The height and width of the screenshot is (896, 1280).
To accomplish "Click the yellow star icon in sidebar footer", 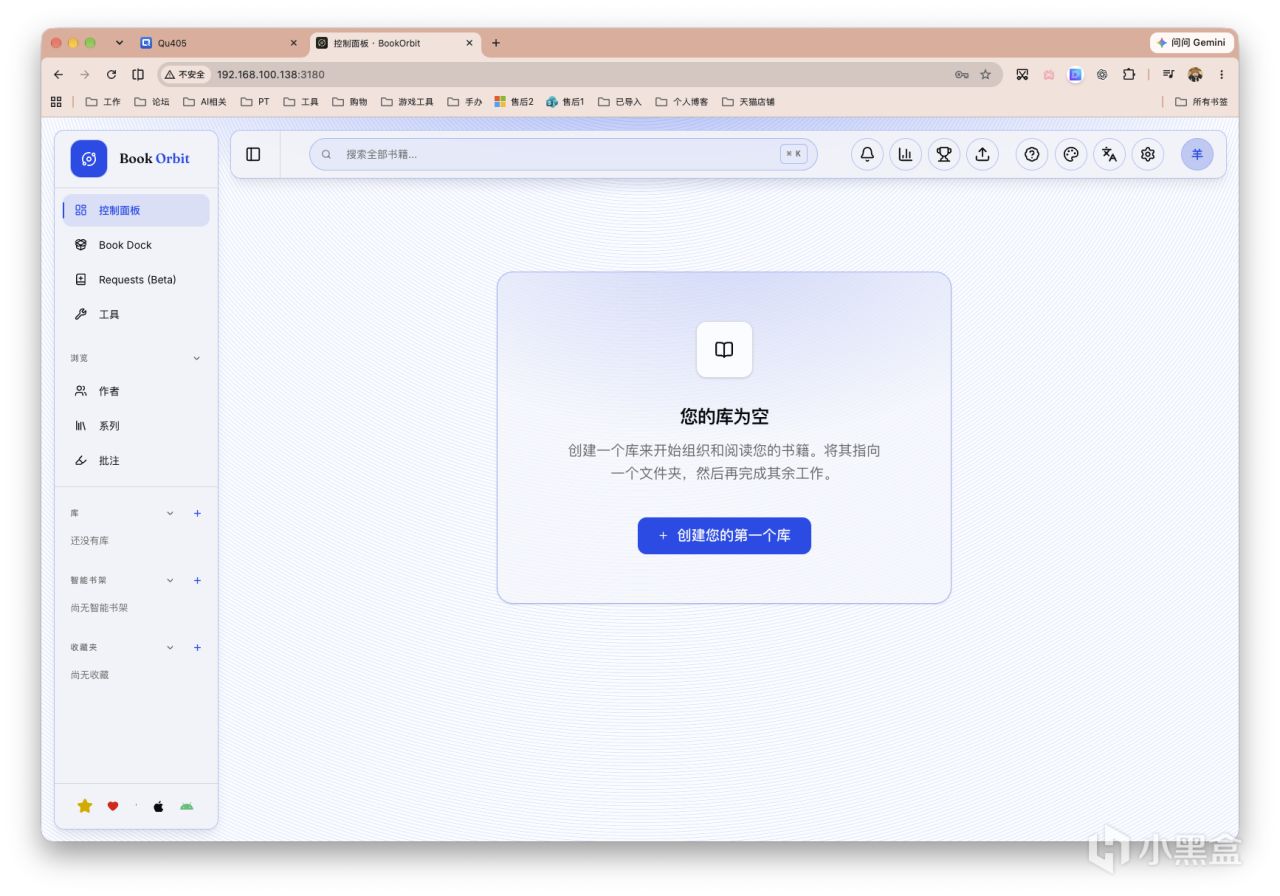I will pos(85,806).
